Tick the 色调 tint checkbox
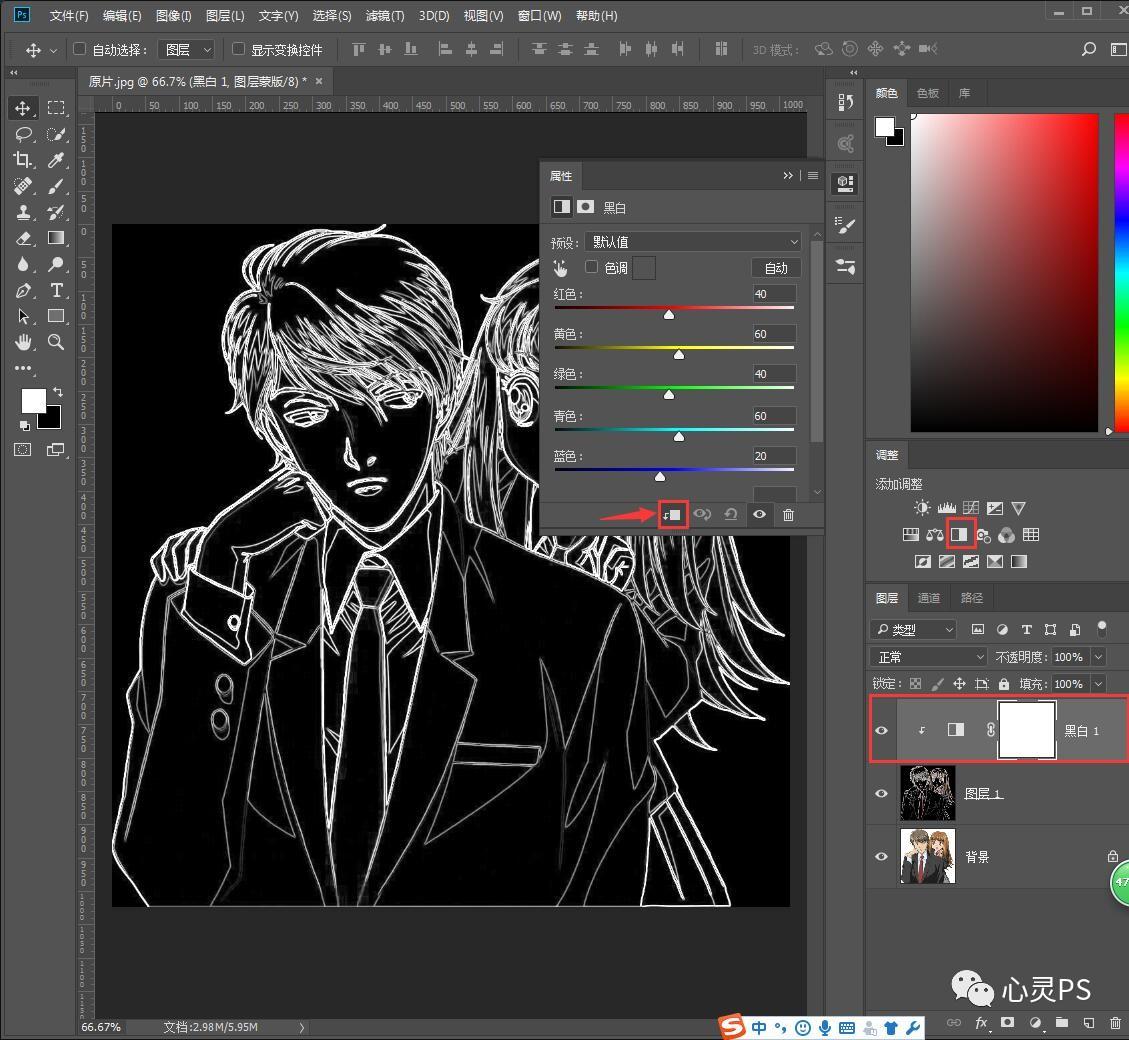 click(x=591, y=267)
